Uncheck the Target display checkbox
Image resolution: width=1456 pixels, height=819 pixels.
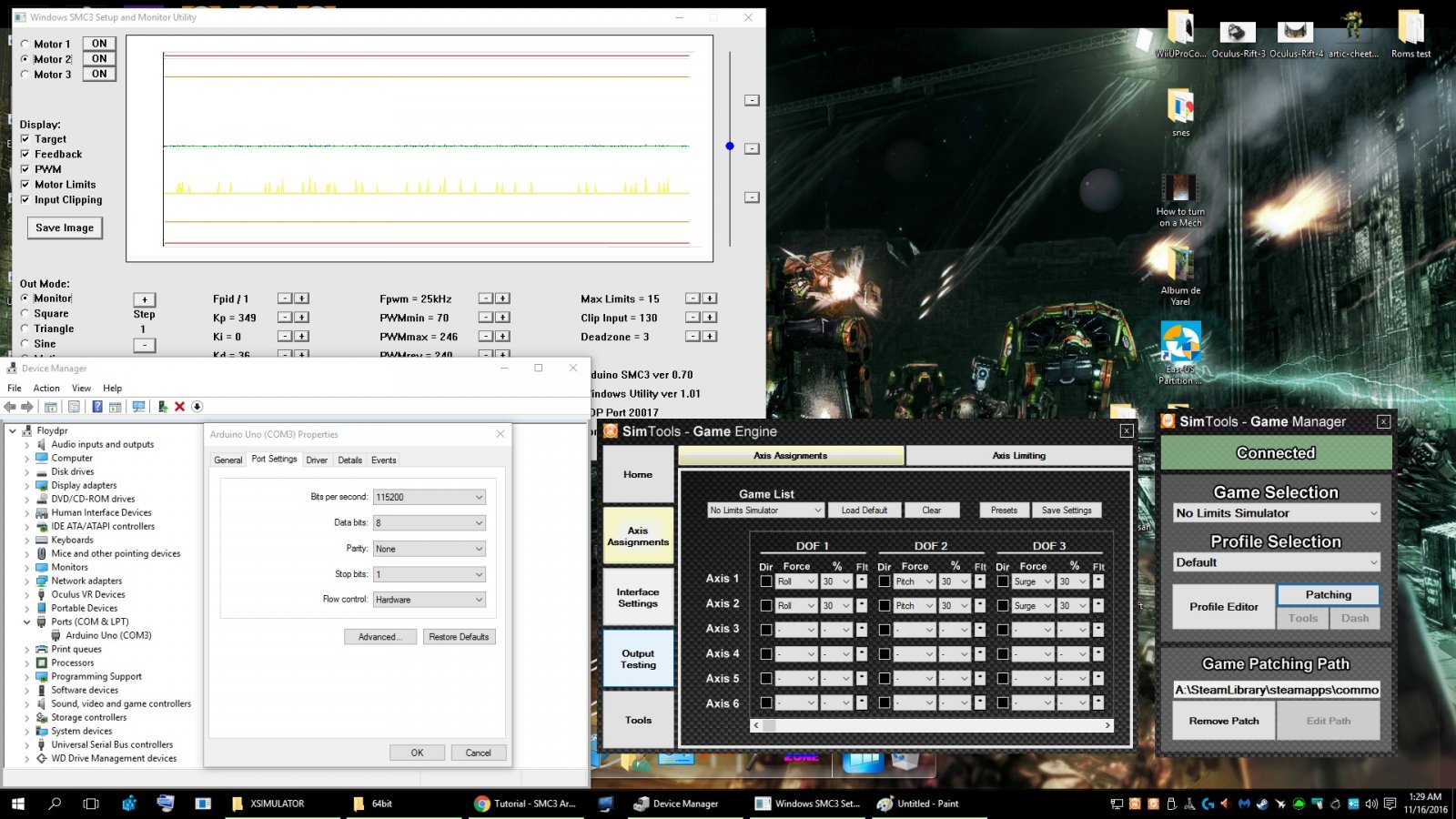click(x=25, y=139)
